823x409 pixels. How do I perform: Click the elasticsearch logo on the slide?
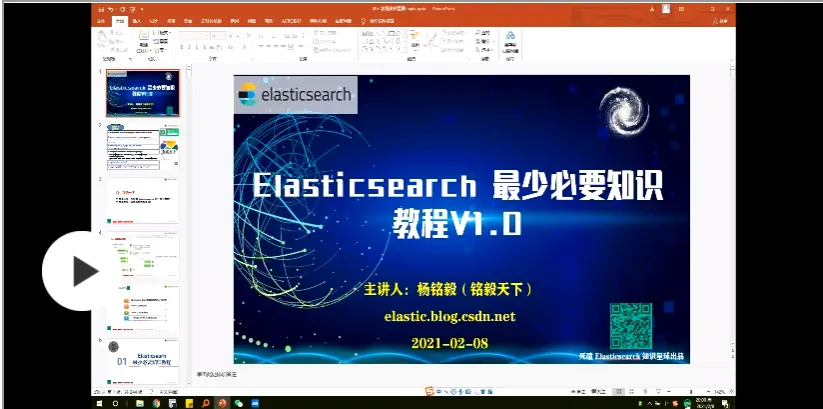[x=296, y=95]
